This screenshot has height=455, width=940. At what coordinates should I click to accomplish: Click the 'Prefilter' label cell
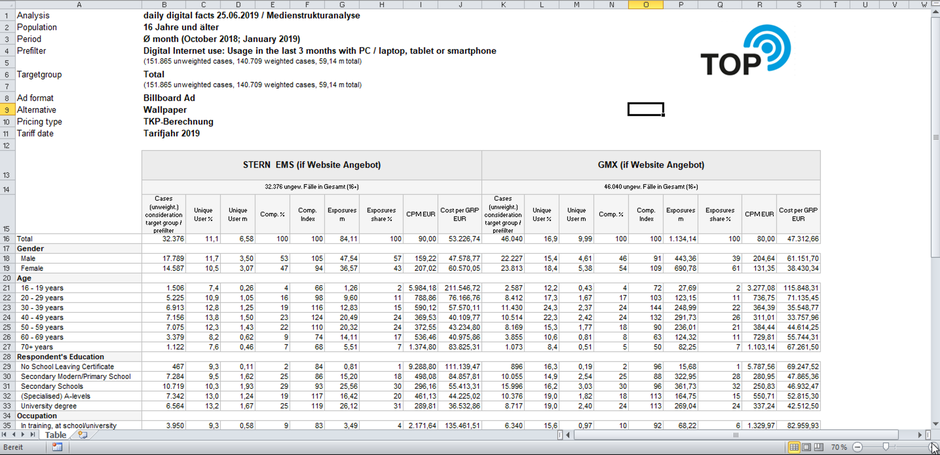pos(32,51)
